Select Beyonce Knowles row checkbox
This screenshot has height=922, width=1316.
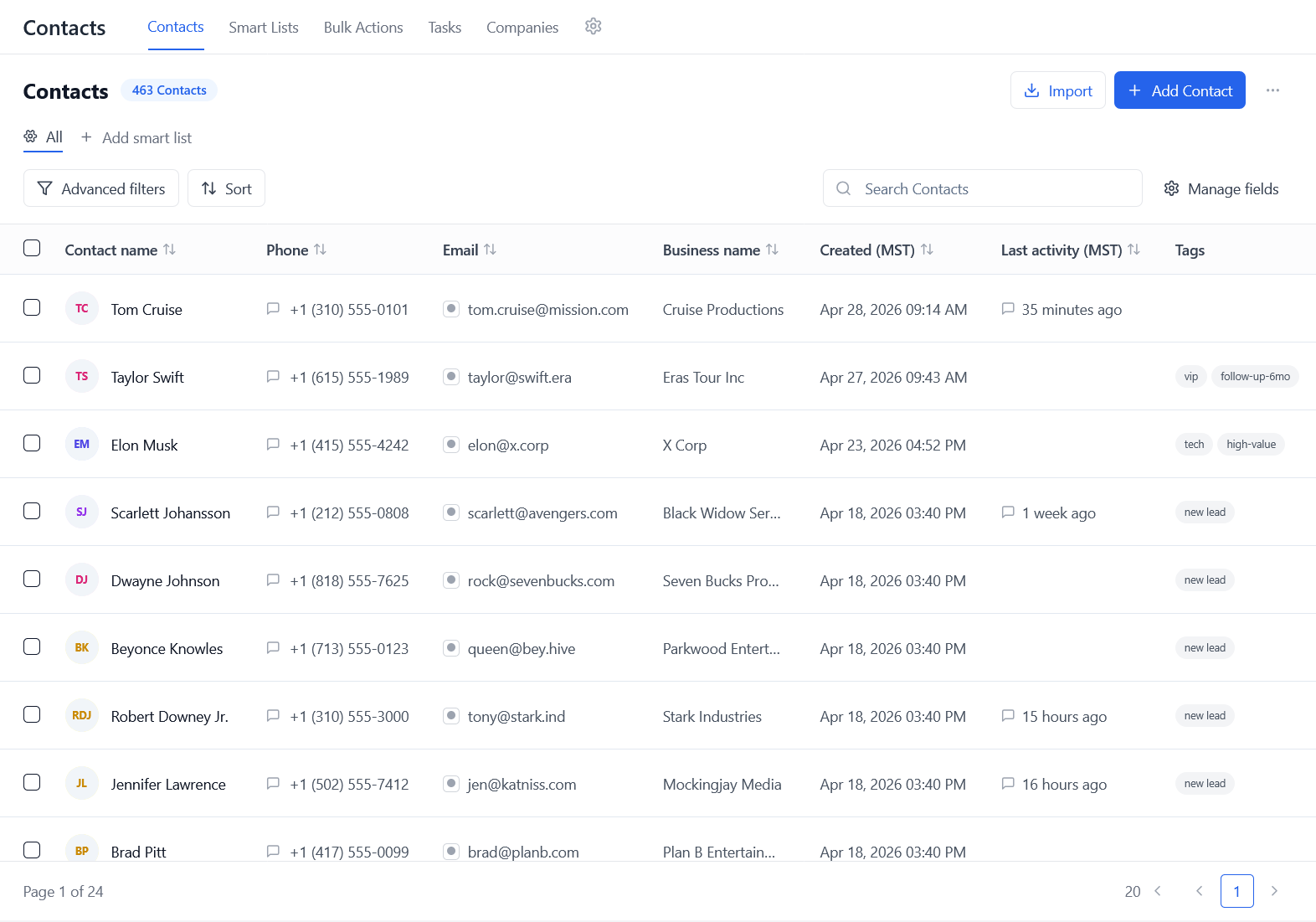pos(32,646)
